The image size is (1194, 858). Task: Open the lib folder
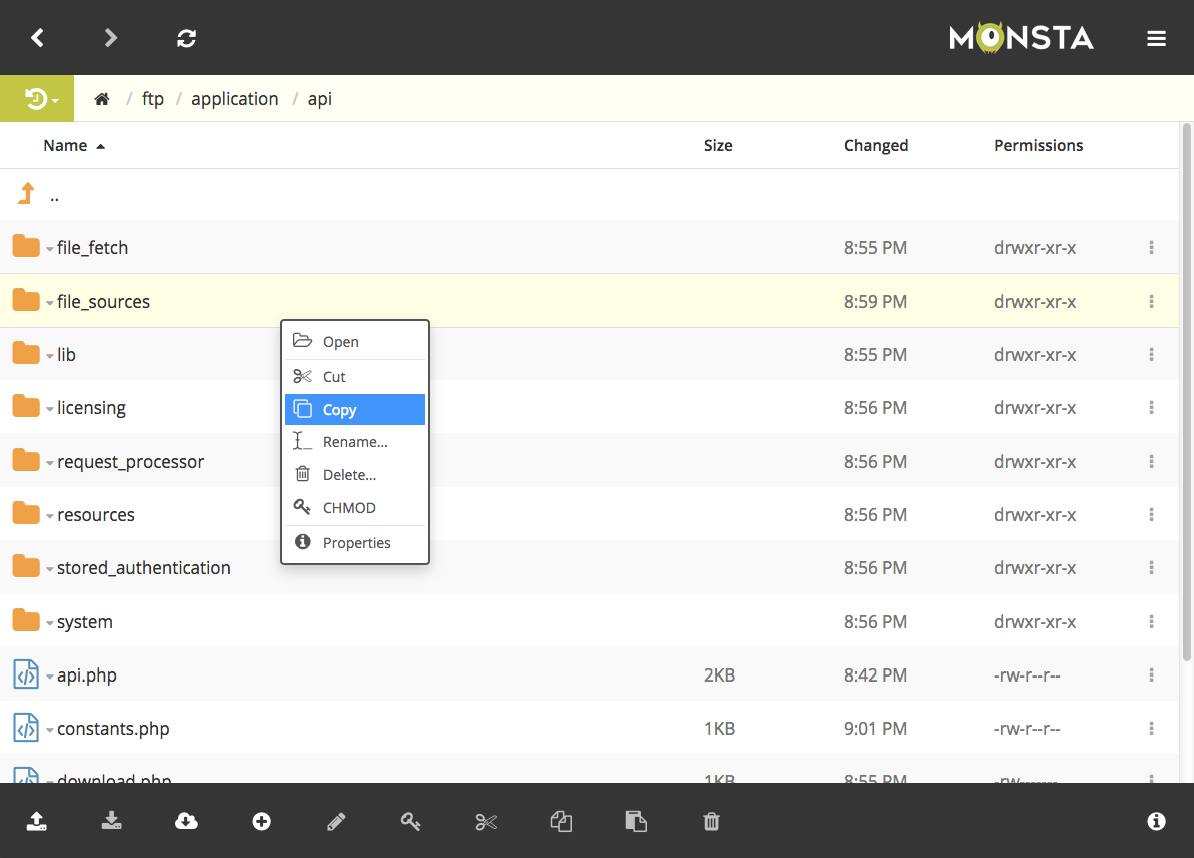point(66,355)
